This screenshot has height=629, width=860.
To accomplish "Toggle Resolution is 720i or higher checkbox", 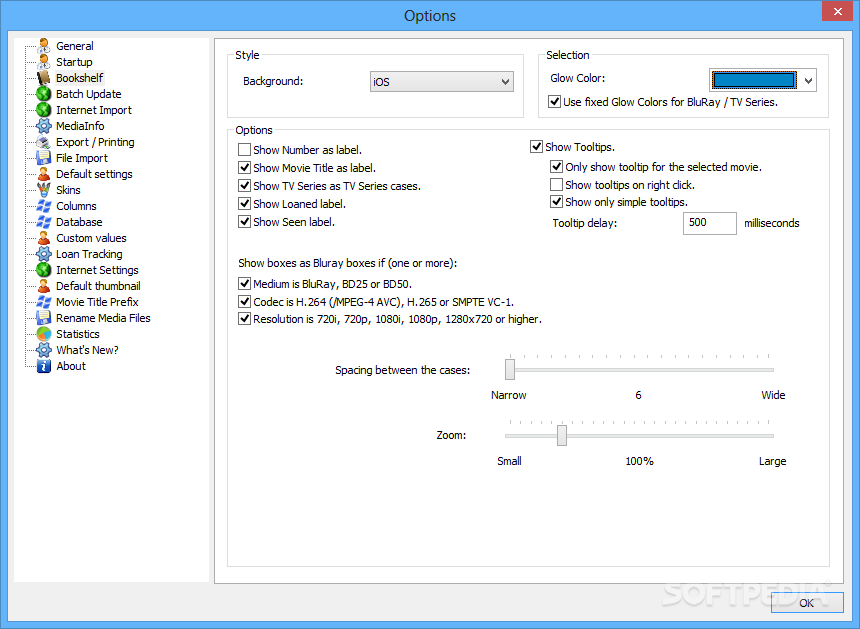I will [245, 319].
